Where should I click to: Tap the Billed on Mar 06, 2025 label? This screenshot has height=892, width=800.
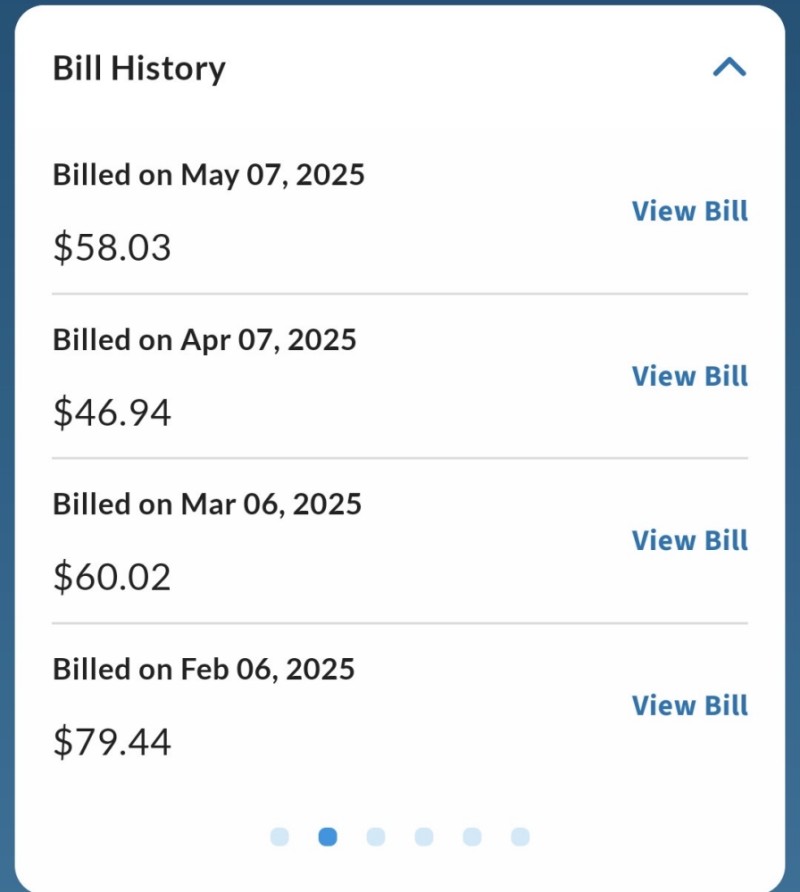(207, 504)
